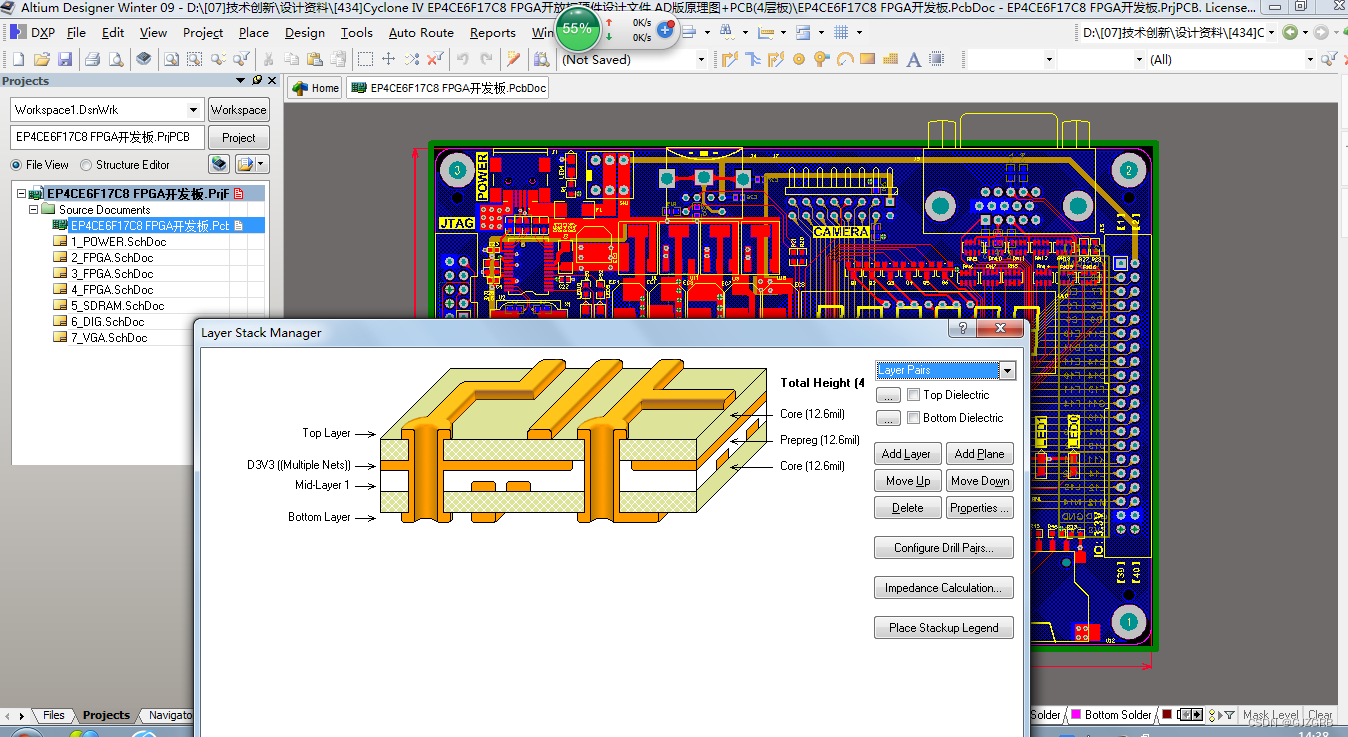This screenshot has width=1348, height=737.
Task: Select the Cut scissors icon
Action: [x=268, y=60]
